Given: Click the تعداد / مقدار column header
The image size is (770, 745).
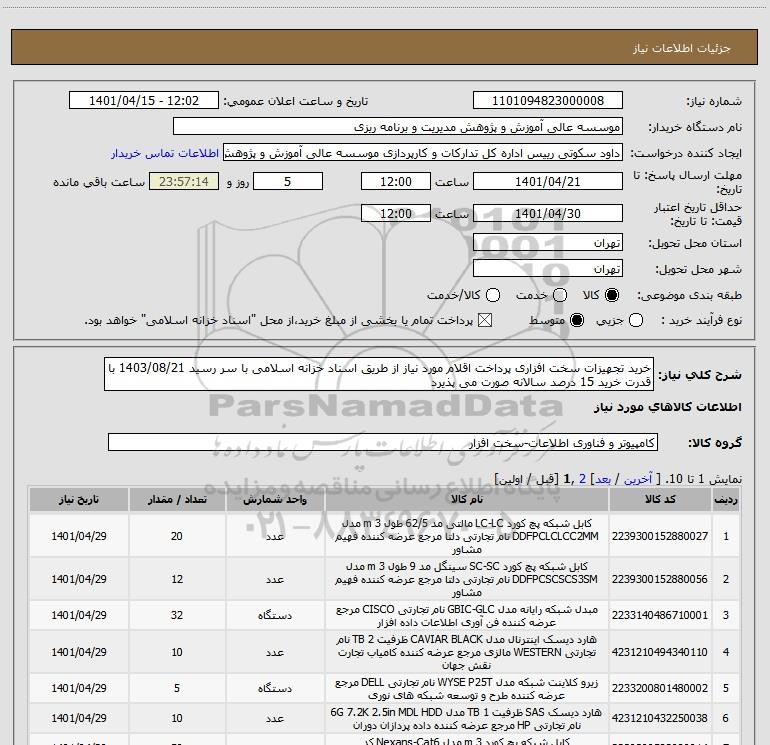Looking at the screenshot, I should (177, 499).
